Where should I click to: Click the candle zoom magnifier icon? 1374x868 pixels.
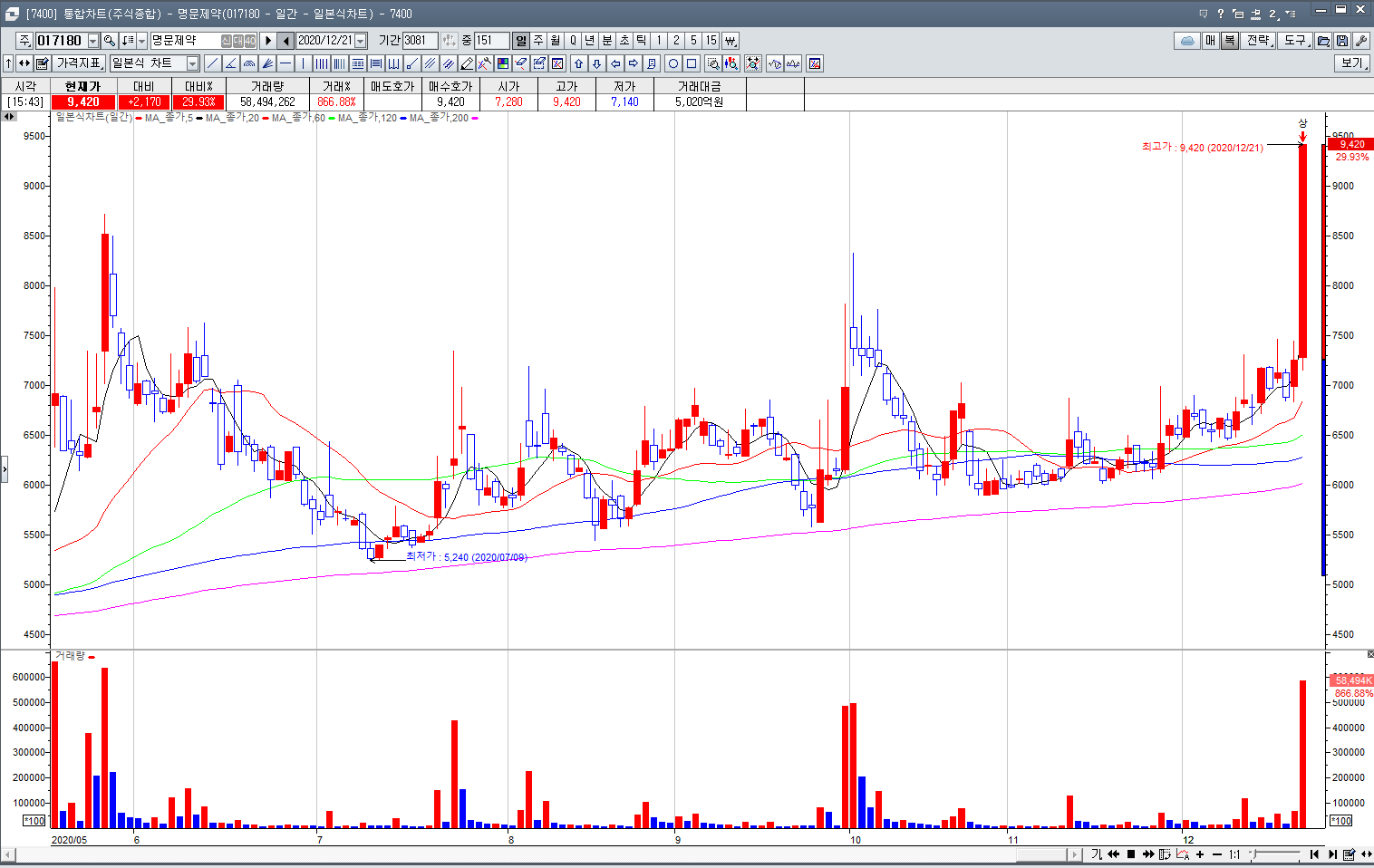731,63
